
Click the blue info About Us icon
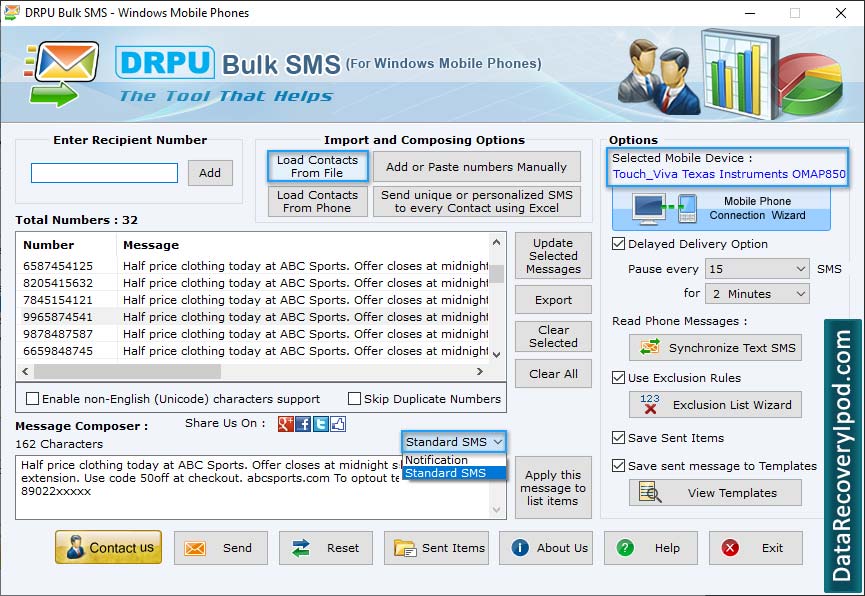[x=520, y=547]
